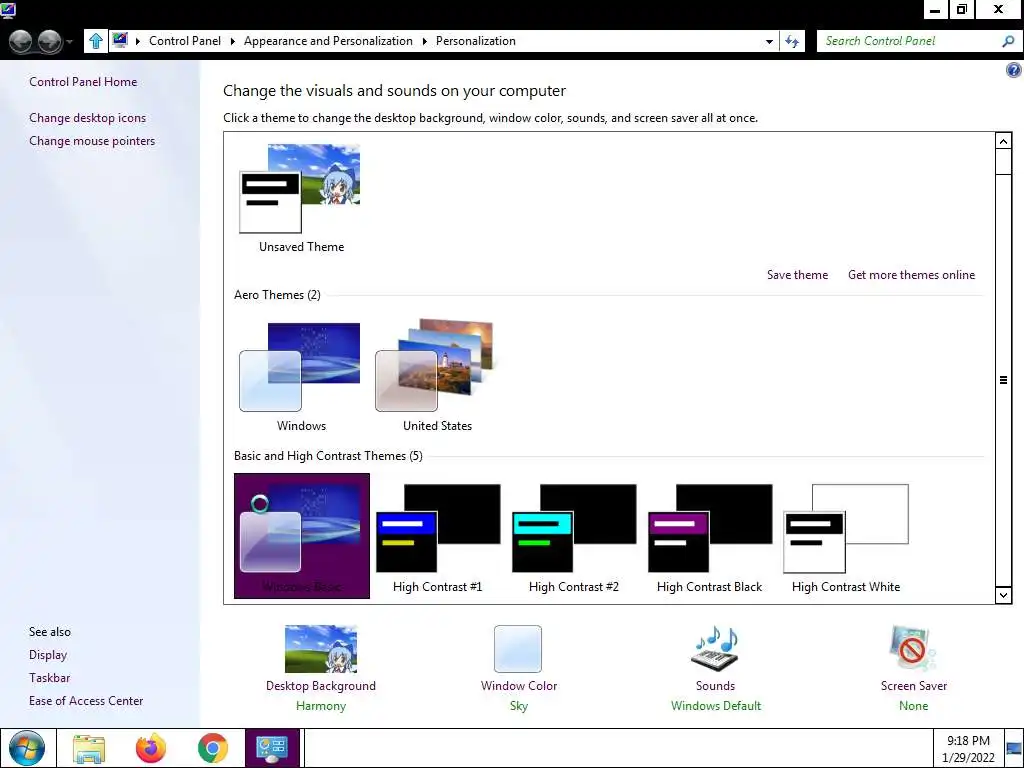The width and height of the screenshot is (1024, 768).
Task: Open Change desktop icons link
Action: tap(88, 118)
